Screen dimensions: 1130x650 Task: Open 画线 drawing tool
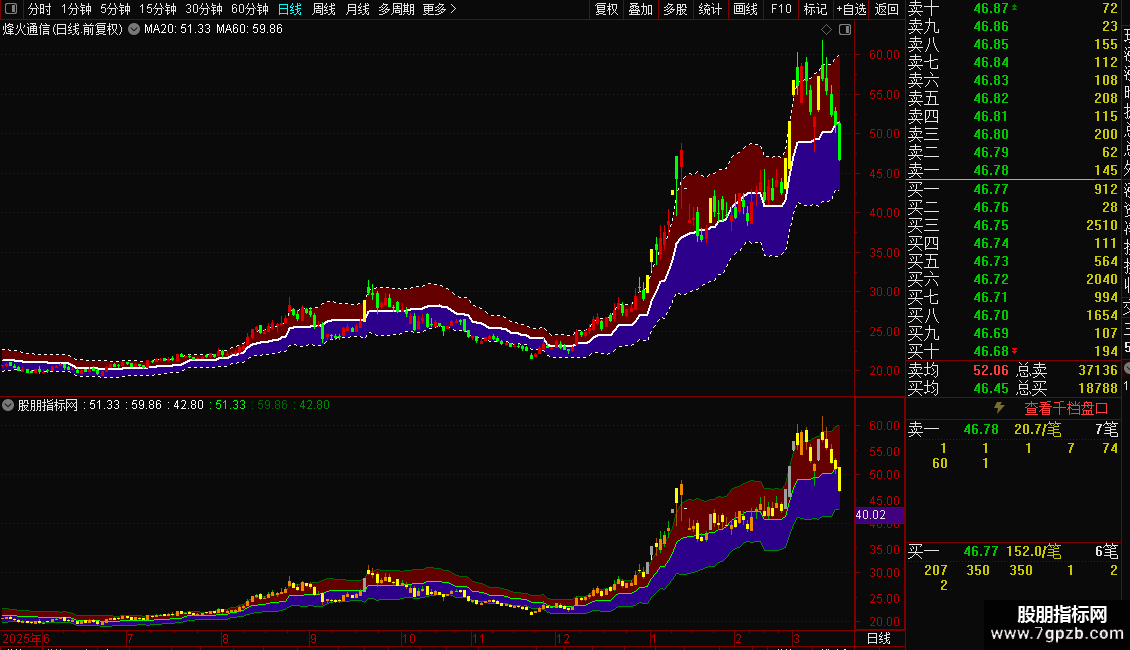click(745, 9)
